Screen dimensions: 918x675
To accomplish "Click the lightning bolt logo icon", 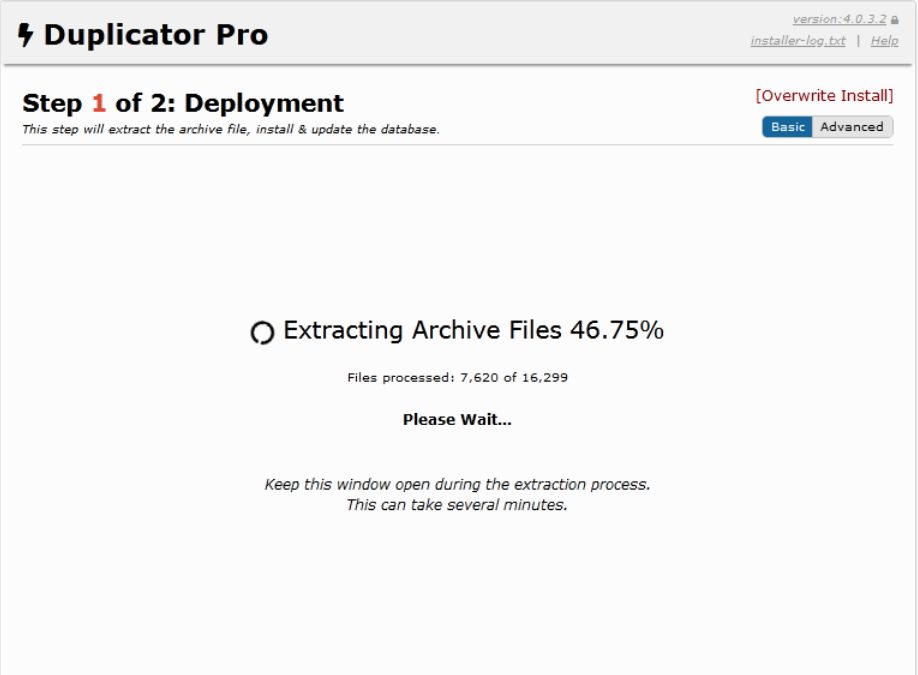I will tap(26, 36).
